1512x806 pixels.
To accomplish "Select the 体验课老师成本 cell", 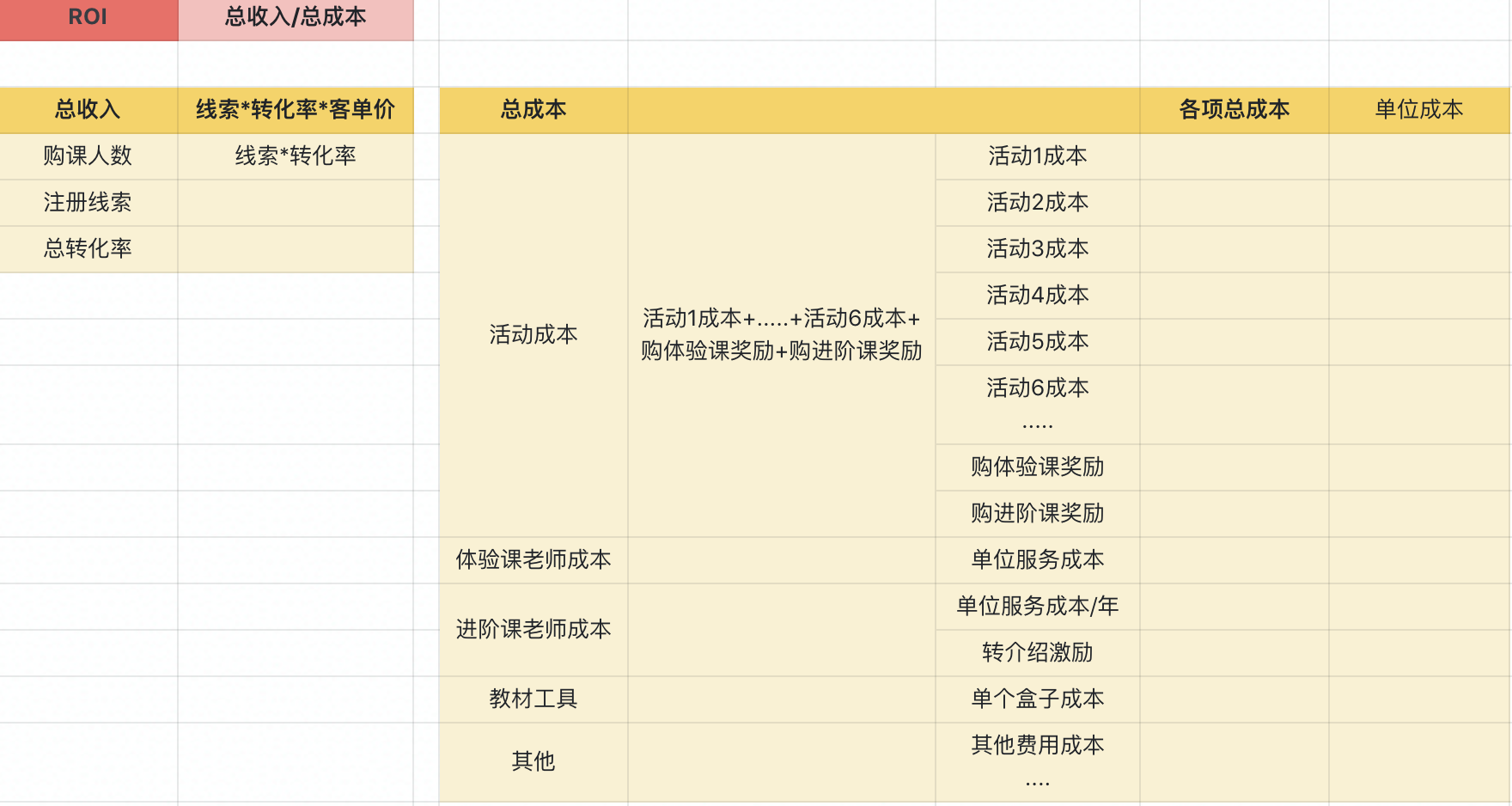I will pos(533,560).
